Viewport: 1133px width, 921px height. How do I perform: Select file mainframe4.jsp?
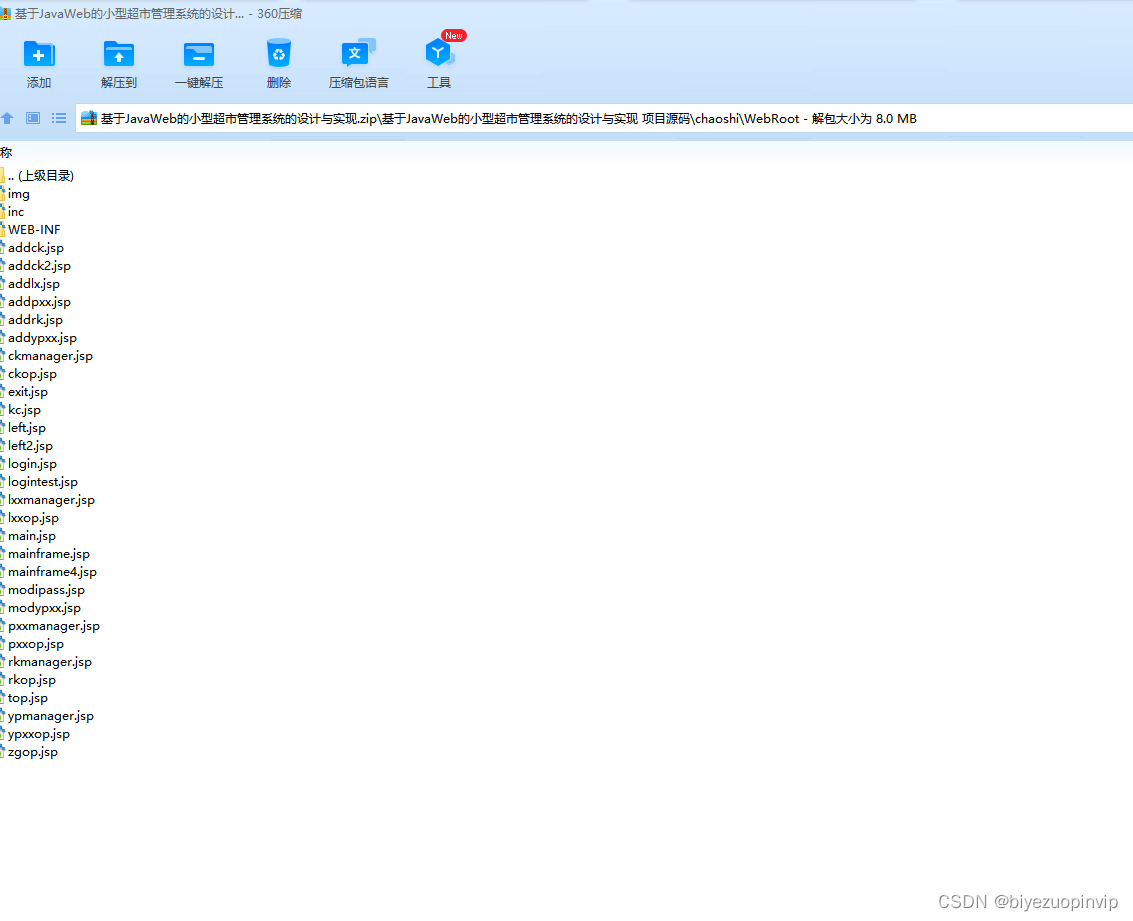pos(48,572)
